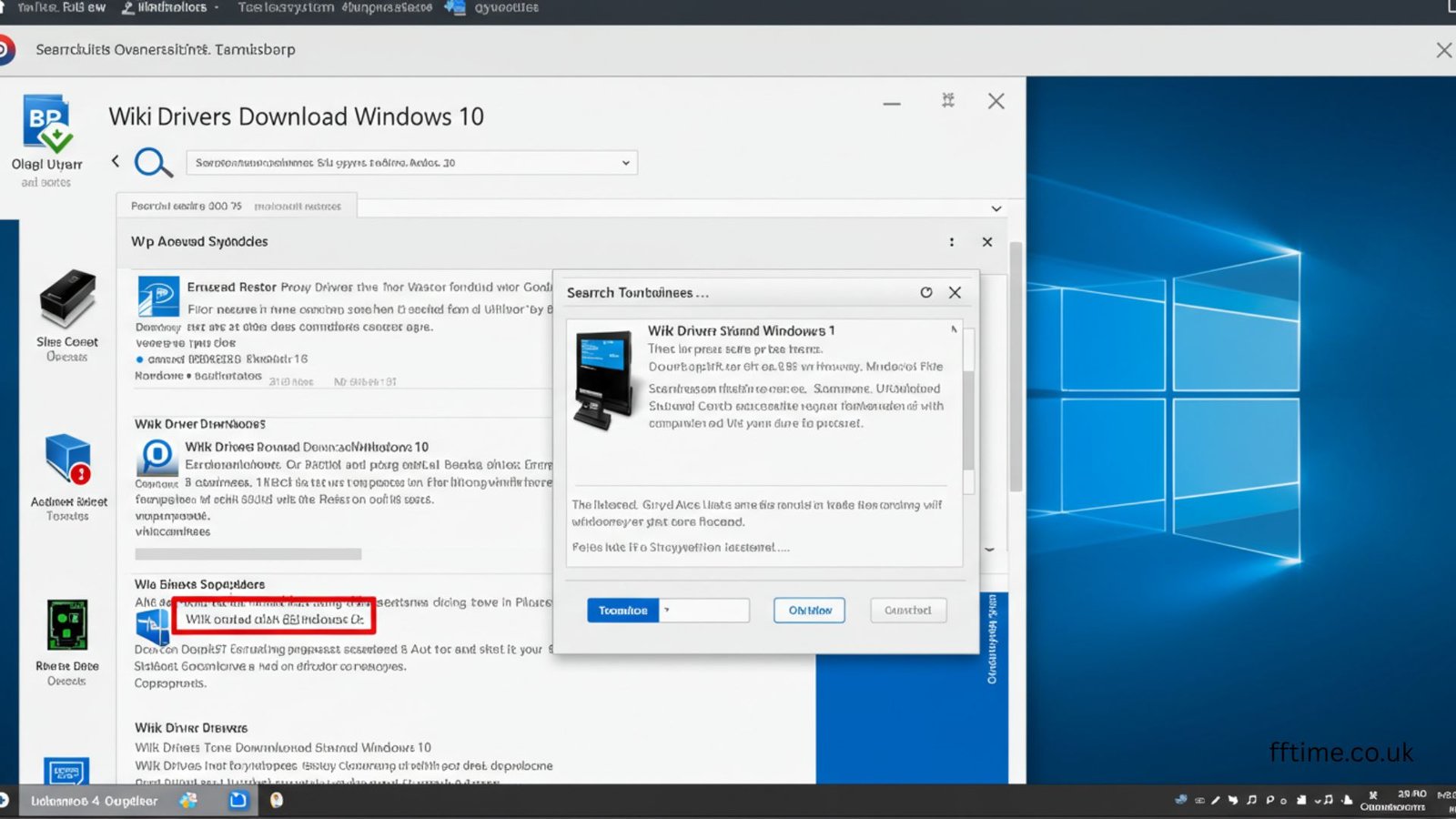The image size is (1456, 819).
Task: Open the system menu item in top bar
Action: (286, 7)
